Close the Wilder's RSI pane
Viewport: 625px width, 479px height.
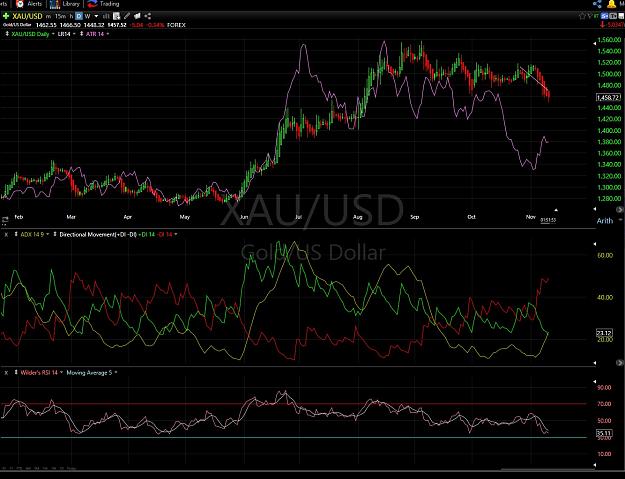coord(6,373)
